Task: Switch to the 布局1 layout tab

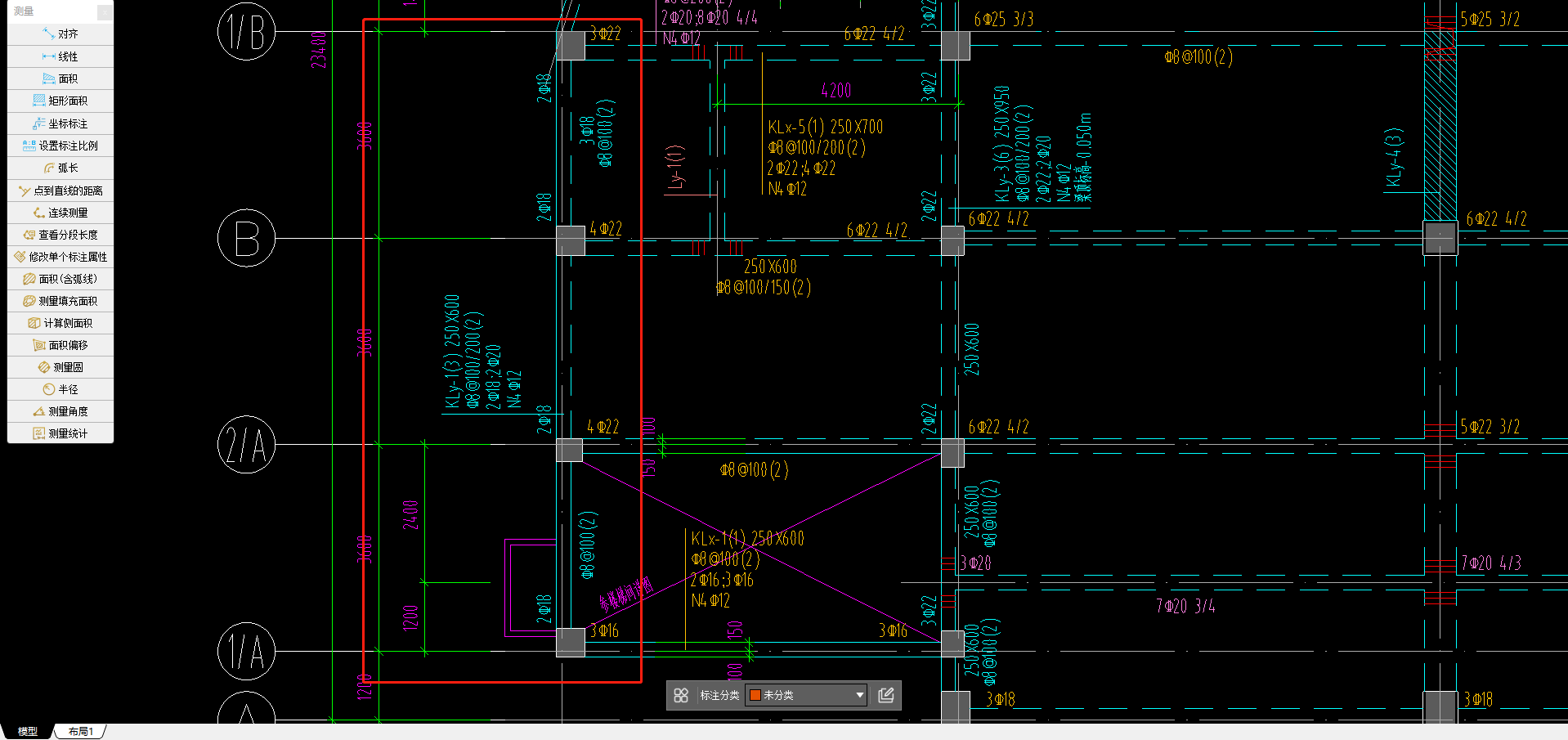Action: click(80, 731)
